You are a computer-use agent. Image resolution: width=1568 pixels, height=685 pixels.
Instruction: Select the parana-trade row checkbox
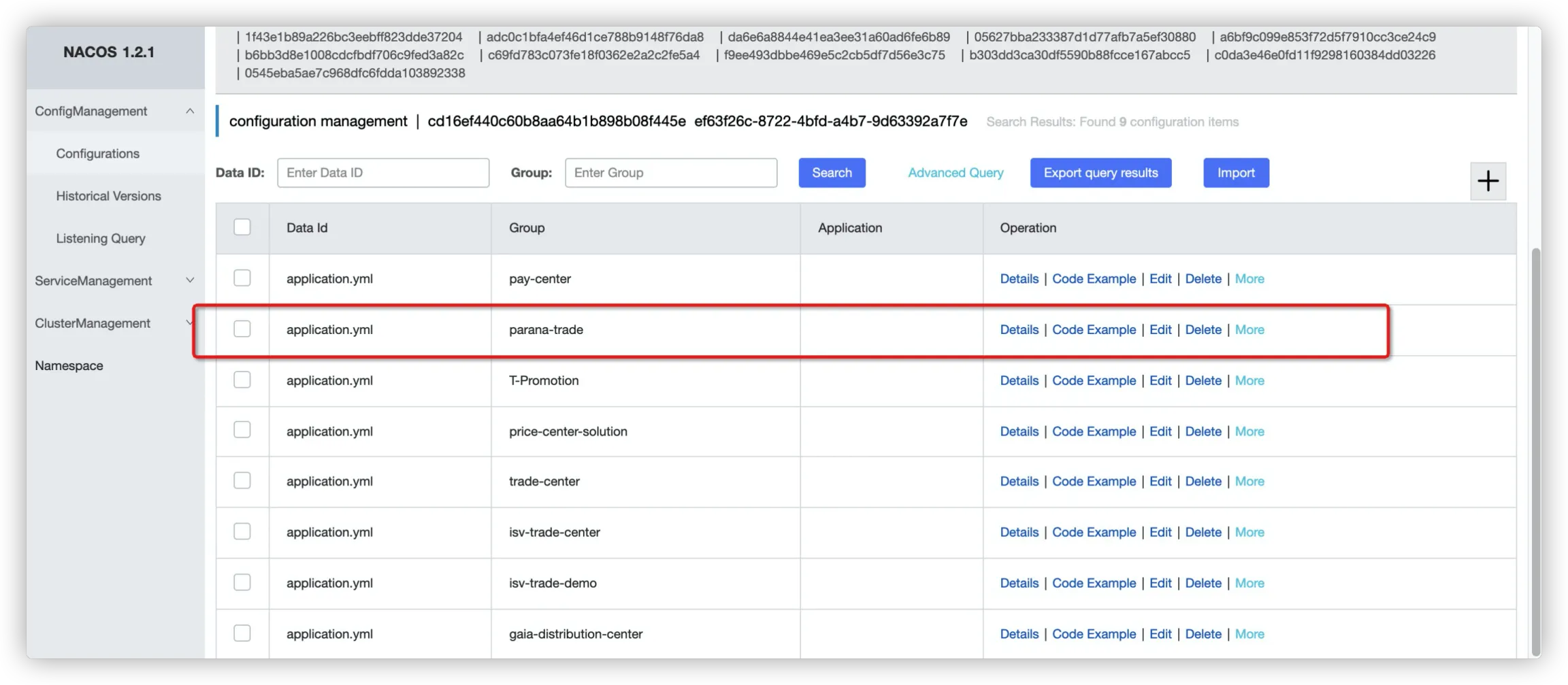pos(242,329)
